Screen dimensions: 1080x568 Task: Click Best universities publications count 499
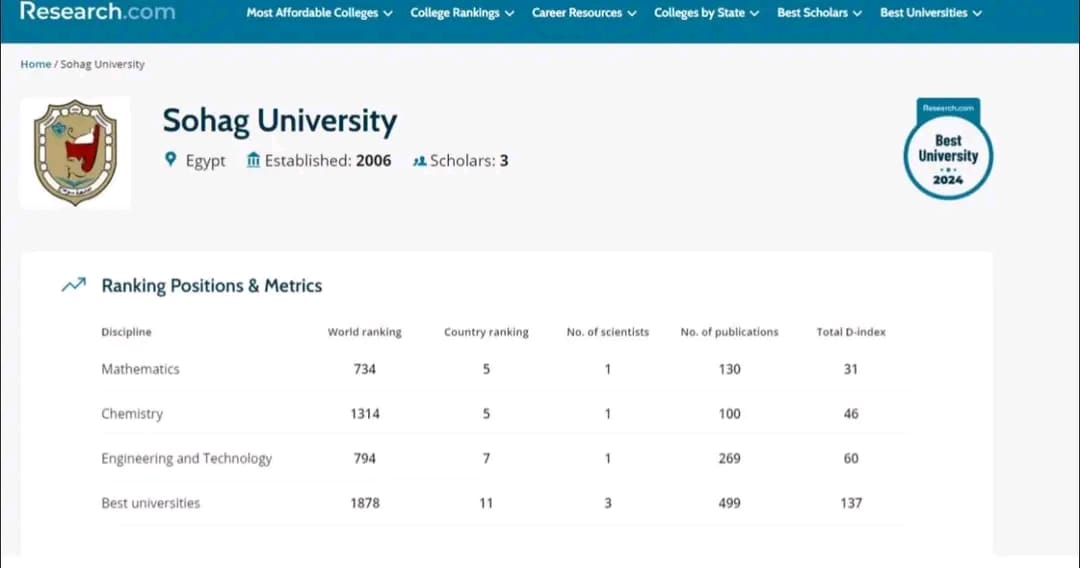point(729,503)
